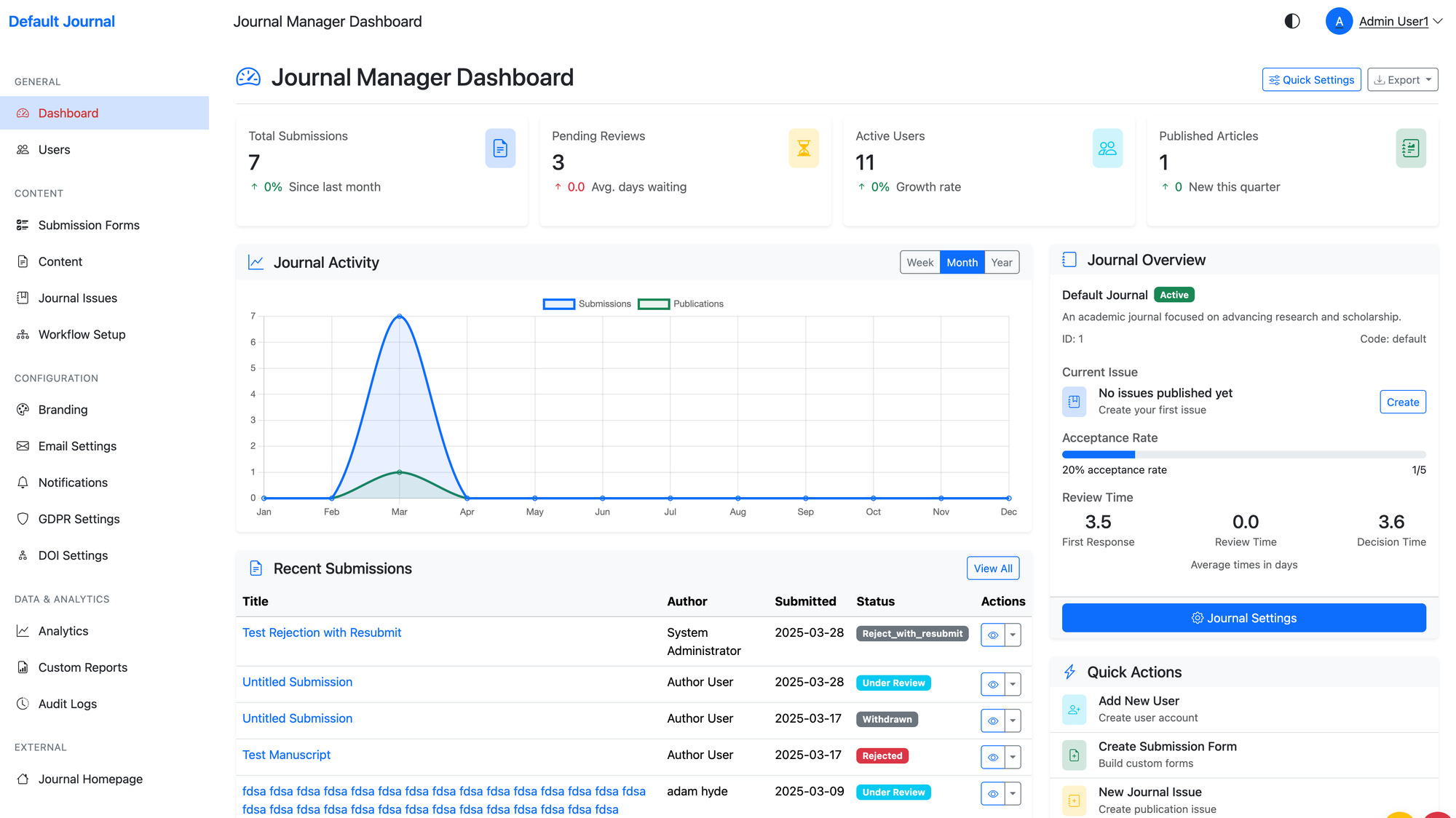Toggle Submissions legend box in chart
The width and height of the screenshot is (1456, 818).
(558, 304)
